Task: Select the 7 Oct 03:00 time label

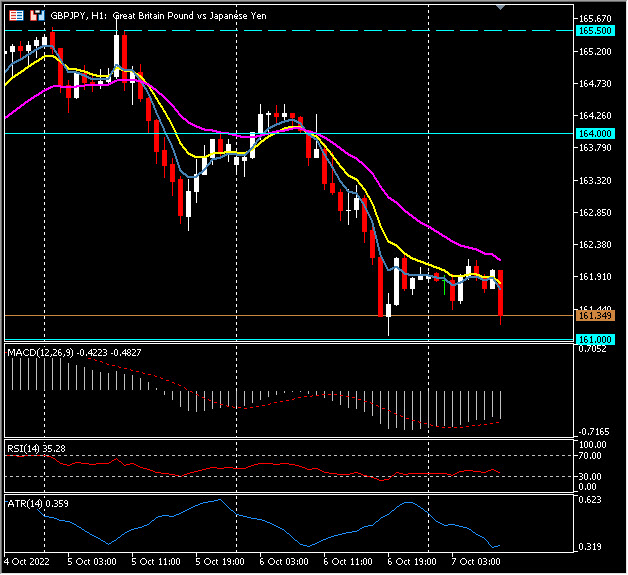Action: coord(476,563)
